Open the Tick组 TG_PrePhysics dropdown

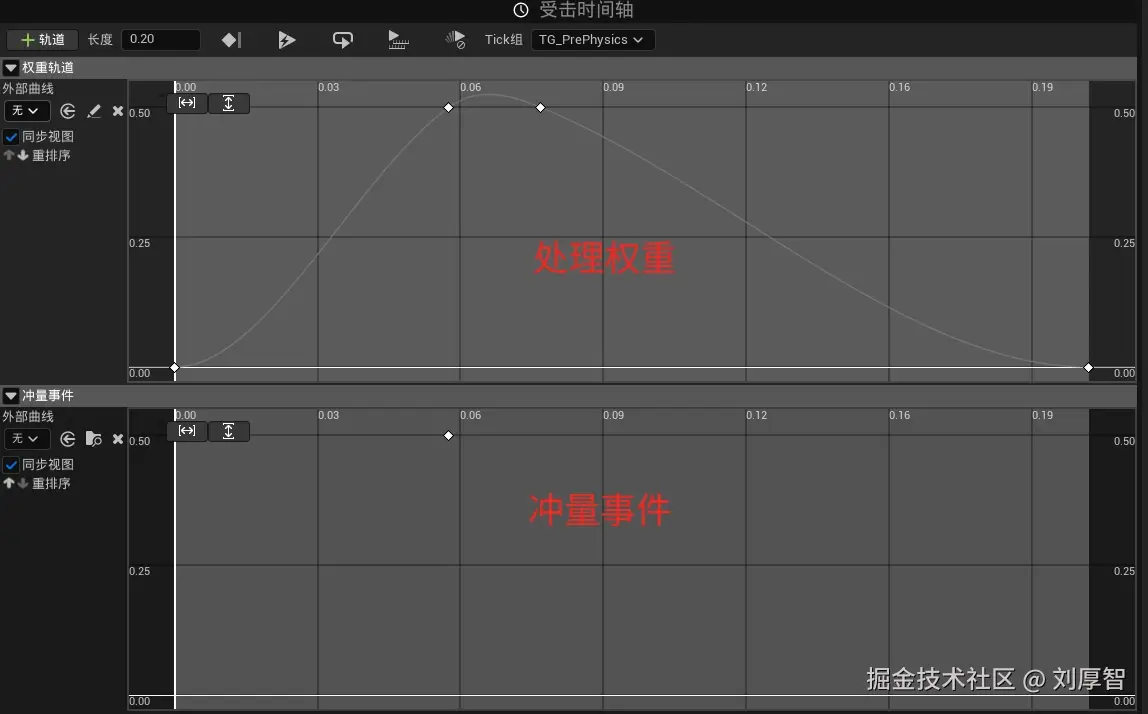pyautogui.click(x=592, y=40)
